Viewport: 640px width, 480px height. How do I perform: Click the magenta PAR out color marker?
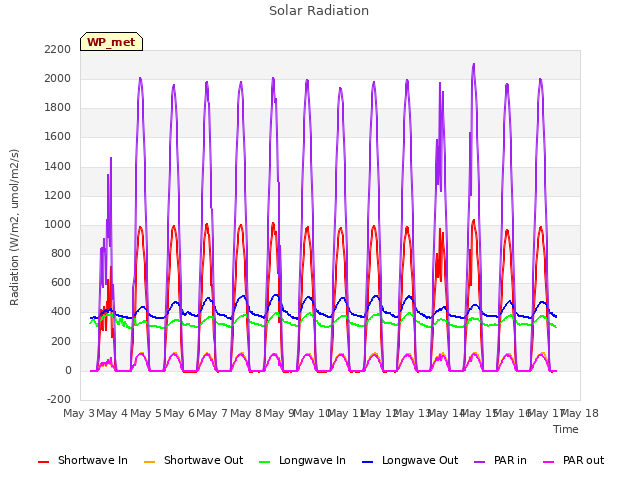pos(549,462)
